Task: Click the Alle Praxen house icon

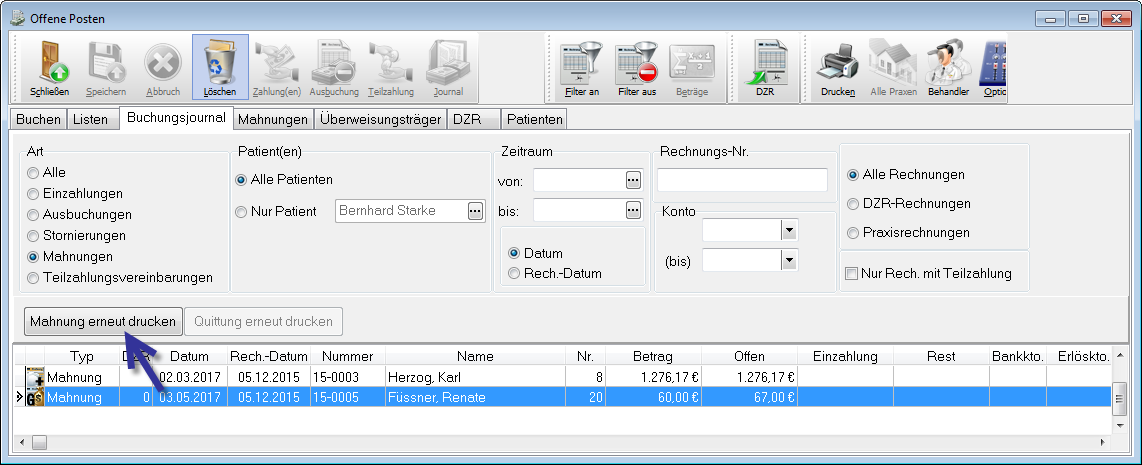Action: [x=893, y=63]
